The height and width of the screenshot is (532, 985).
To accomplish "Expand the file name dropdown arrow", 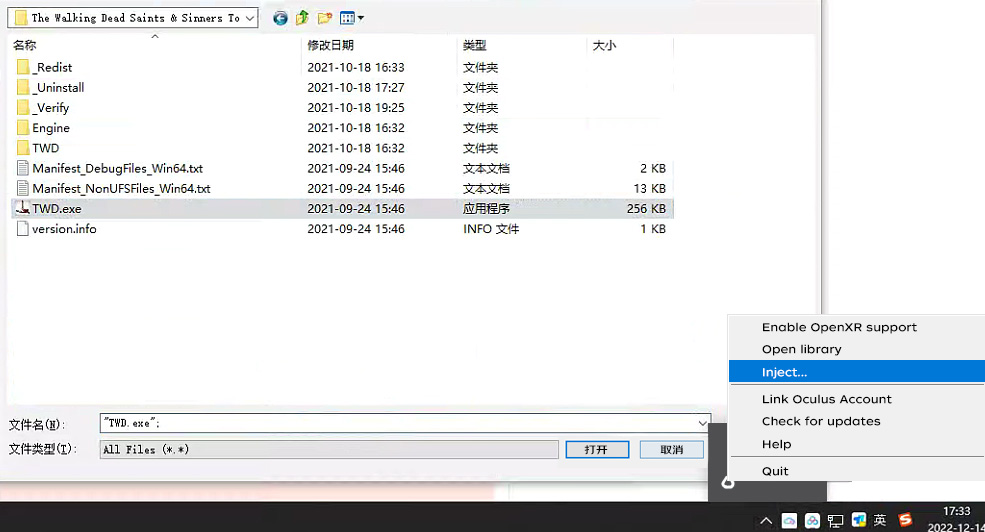I will (702, 423).
